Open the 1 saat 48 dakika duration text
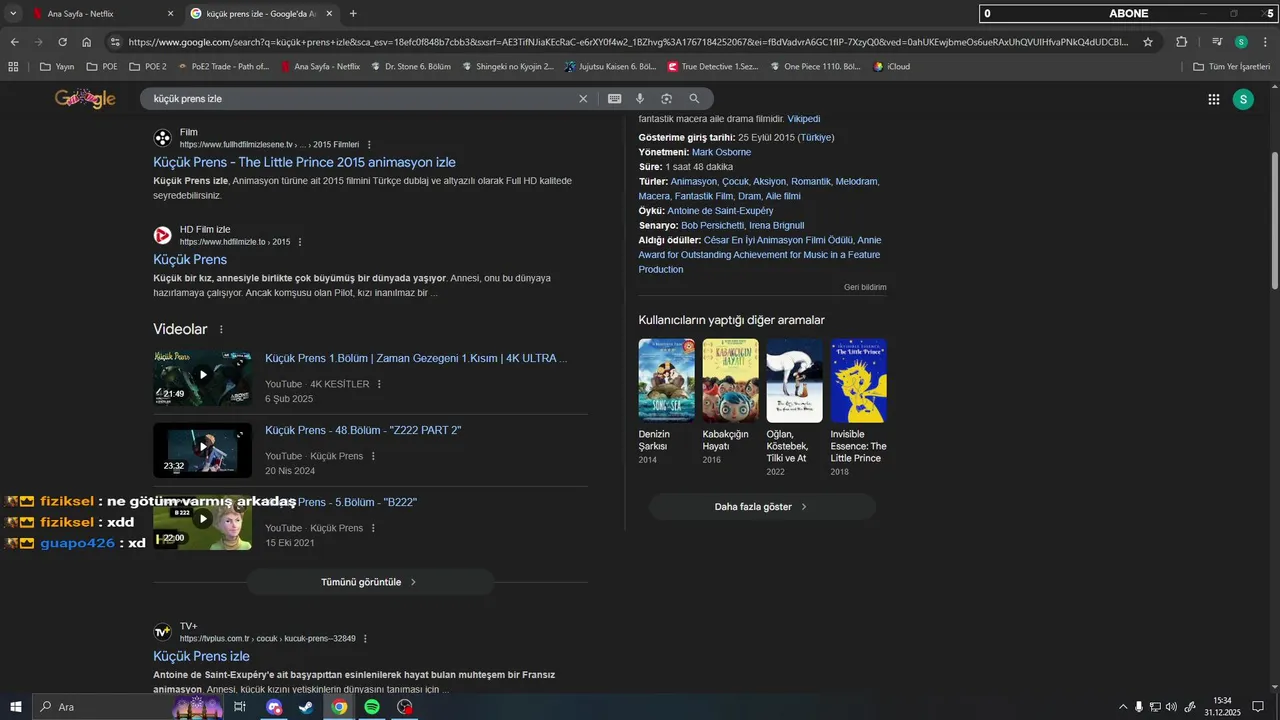1280x720 pixels. coord(699,167)
